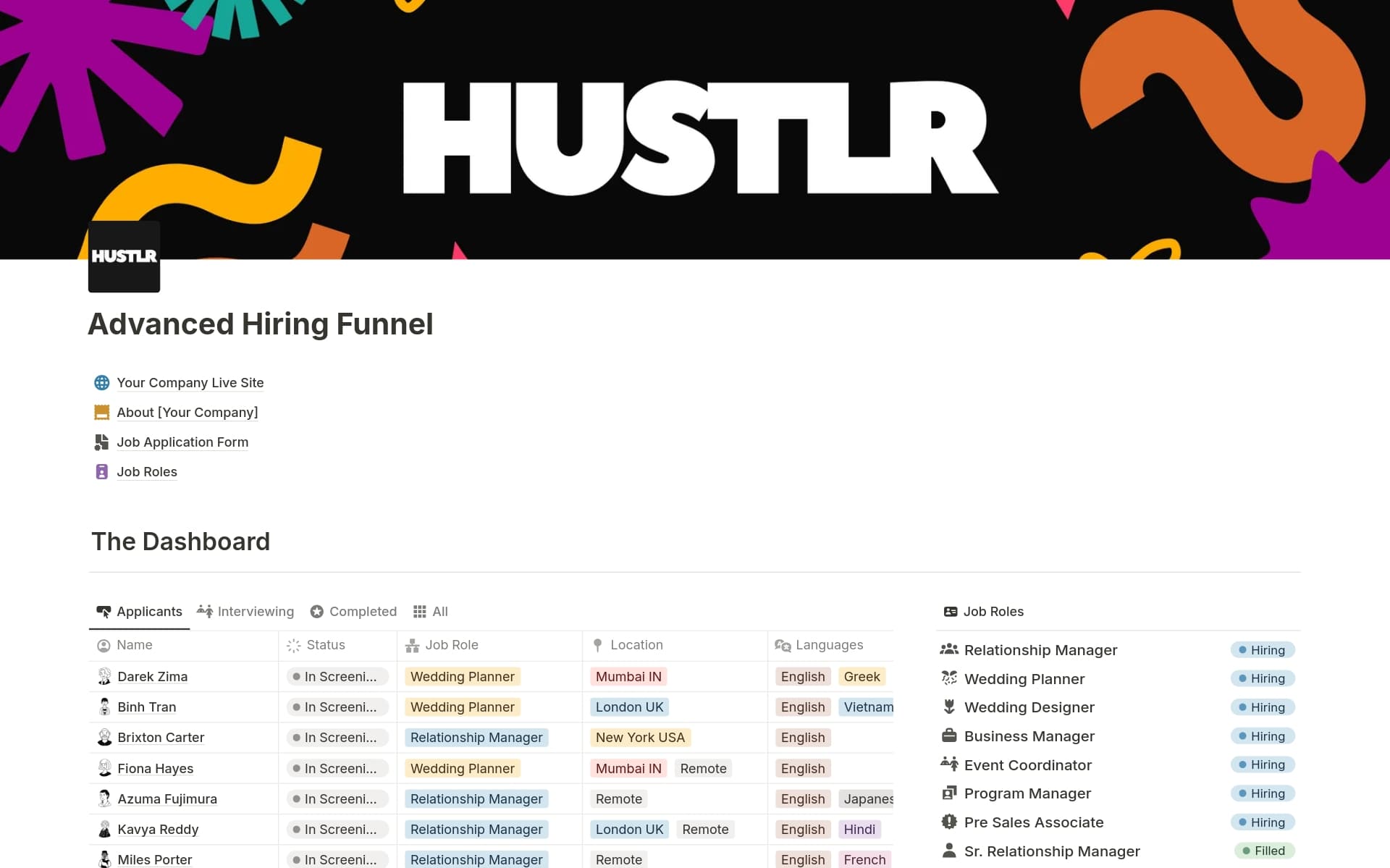This screenshot has width=1390, height=868.
Task: Switch to the Interviewing tab
Action: [x=255, y=611]
